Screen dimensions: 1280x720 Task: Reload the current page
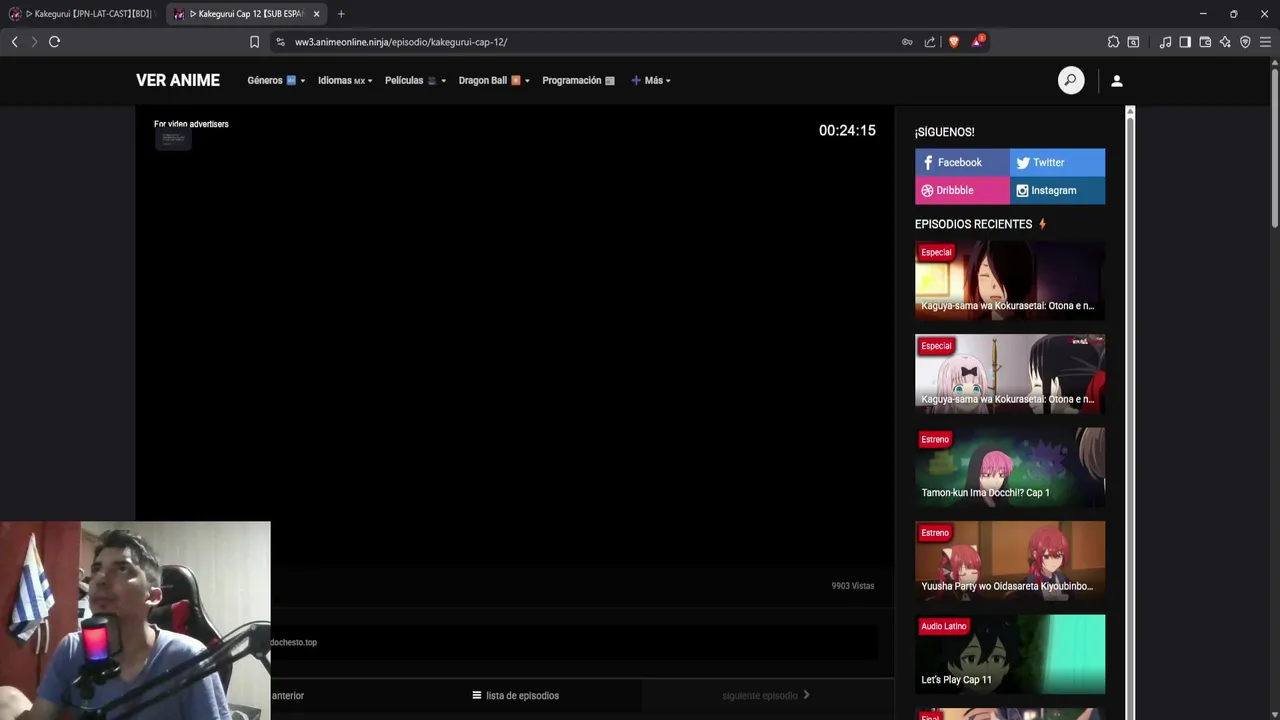pyautogui.click(x=55, y=42)
